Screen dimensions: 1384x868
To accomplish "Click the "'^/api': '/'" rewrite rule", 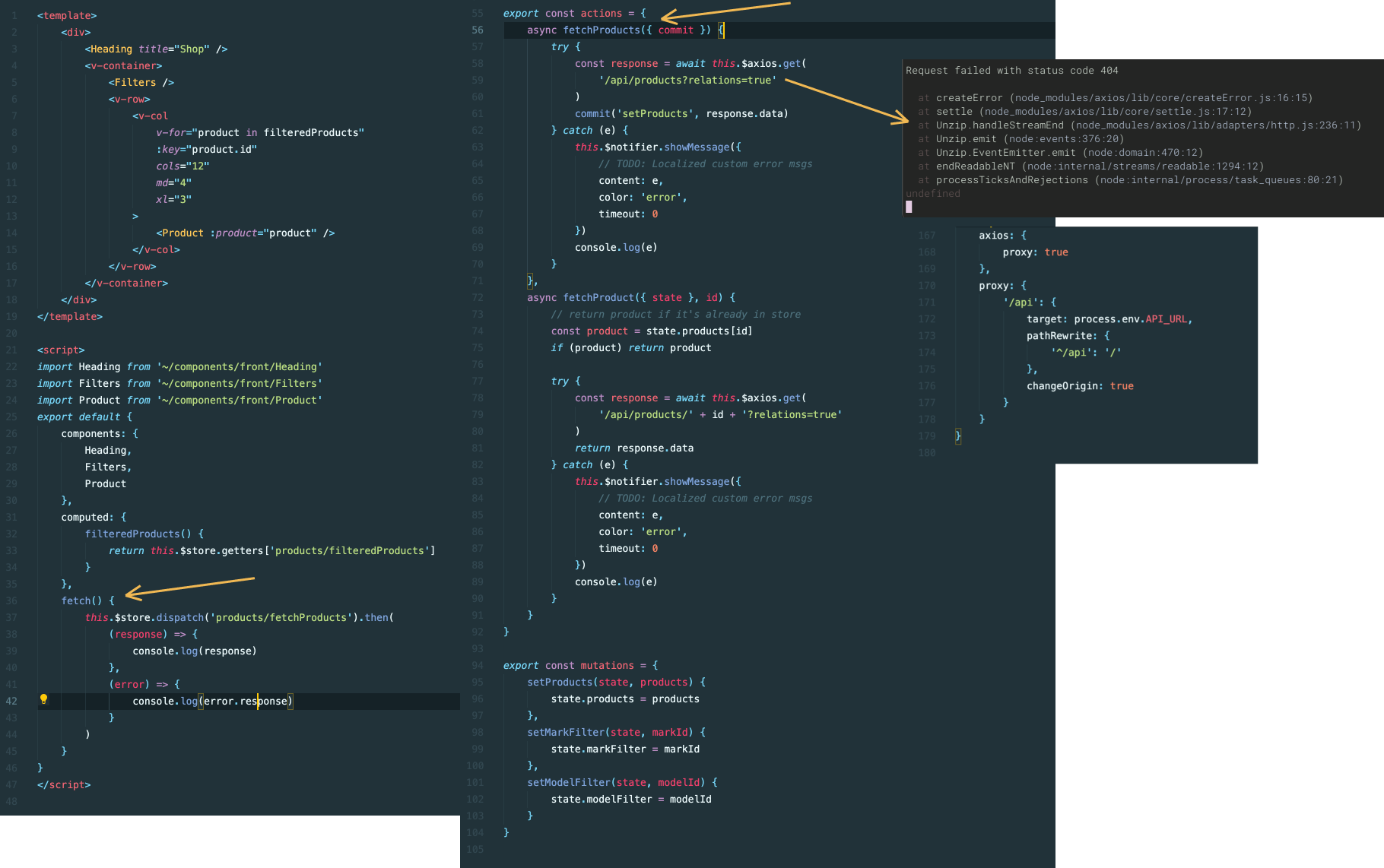I will [x=1086, y=353].
